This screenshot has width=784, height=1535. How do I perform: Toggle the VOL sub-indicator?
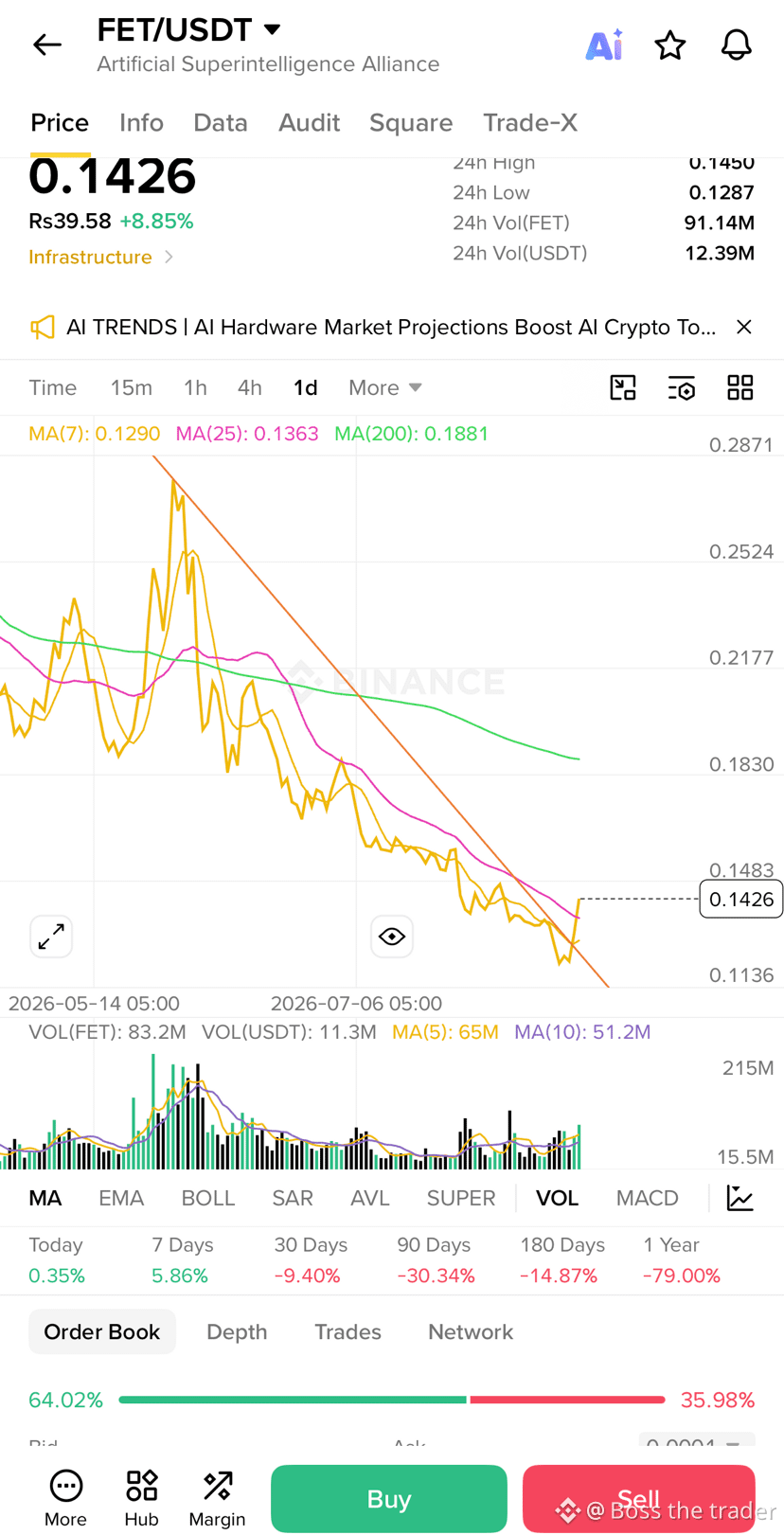[558, 1199]
